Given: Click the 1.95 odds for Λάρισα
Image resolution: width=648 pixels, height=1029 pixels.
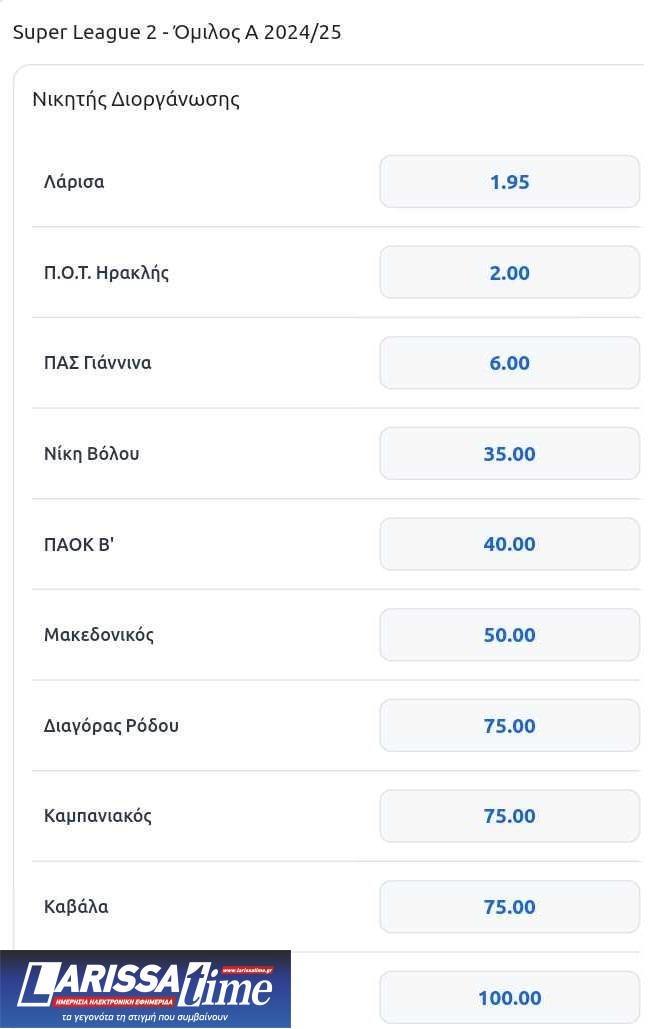Looking at the screenshot, I should (x=509, y=182).
